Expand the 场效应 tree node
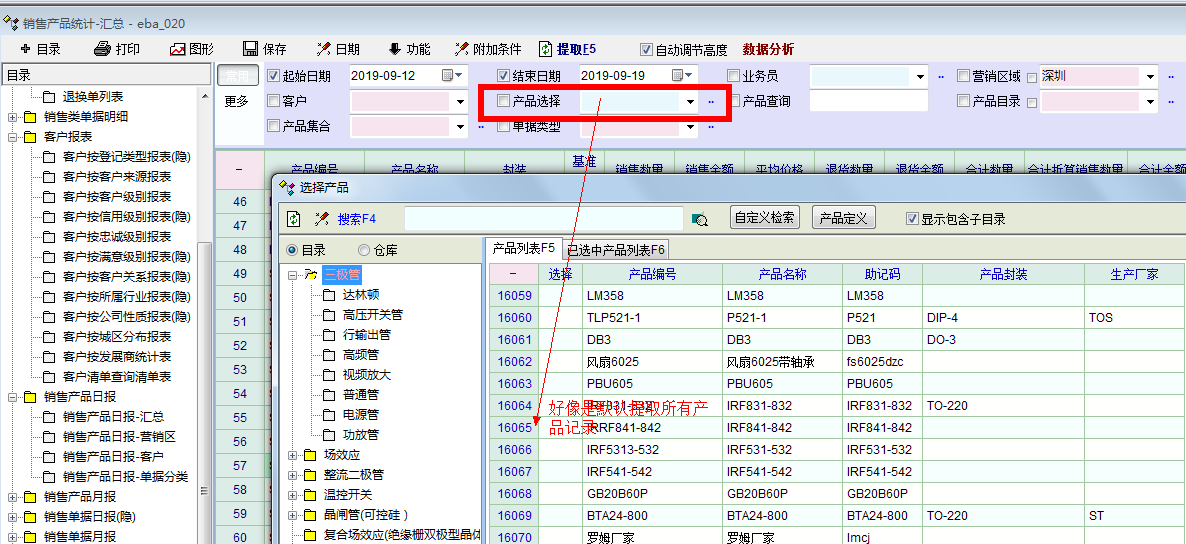This screenshot has width=1186, height=544. (294, 455)
